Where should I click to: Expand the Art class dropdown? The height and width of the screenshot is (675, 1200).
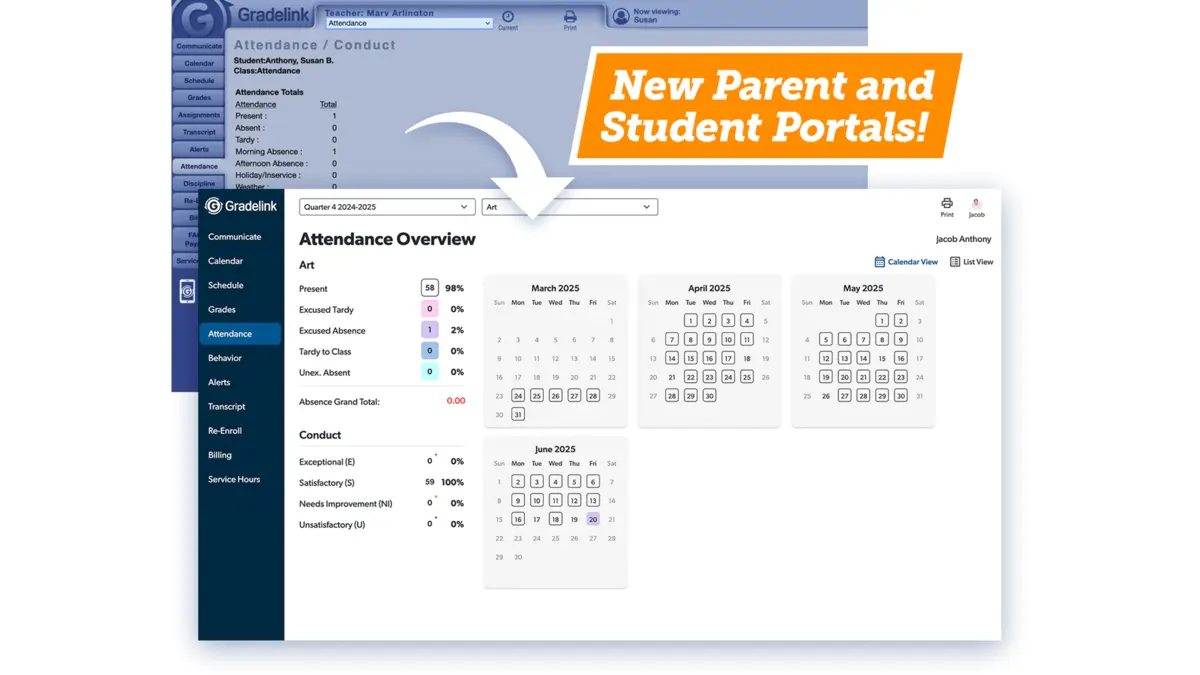point(569,207)
